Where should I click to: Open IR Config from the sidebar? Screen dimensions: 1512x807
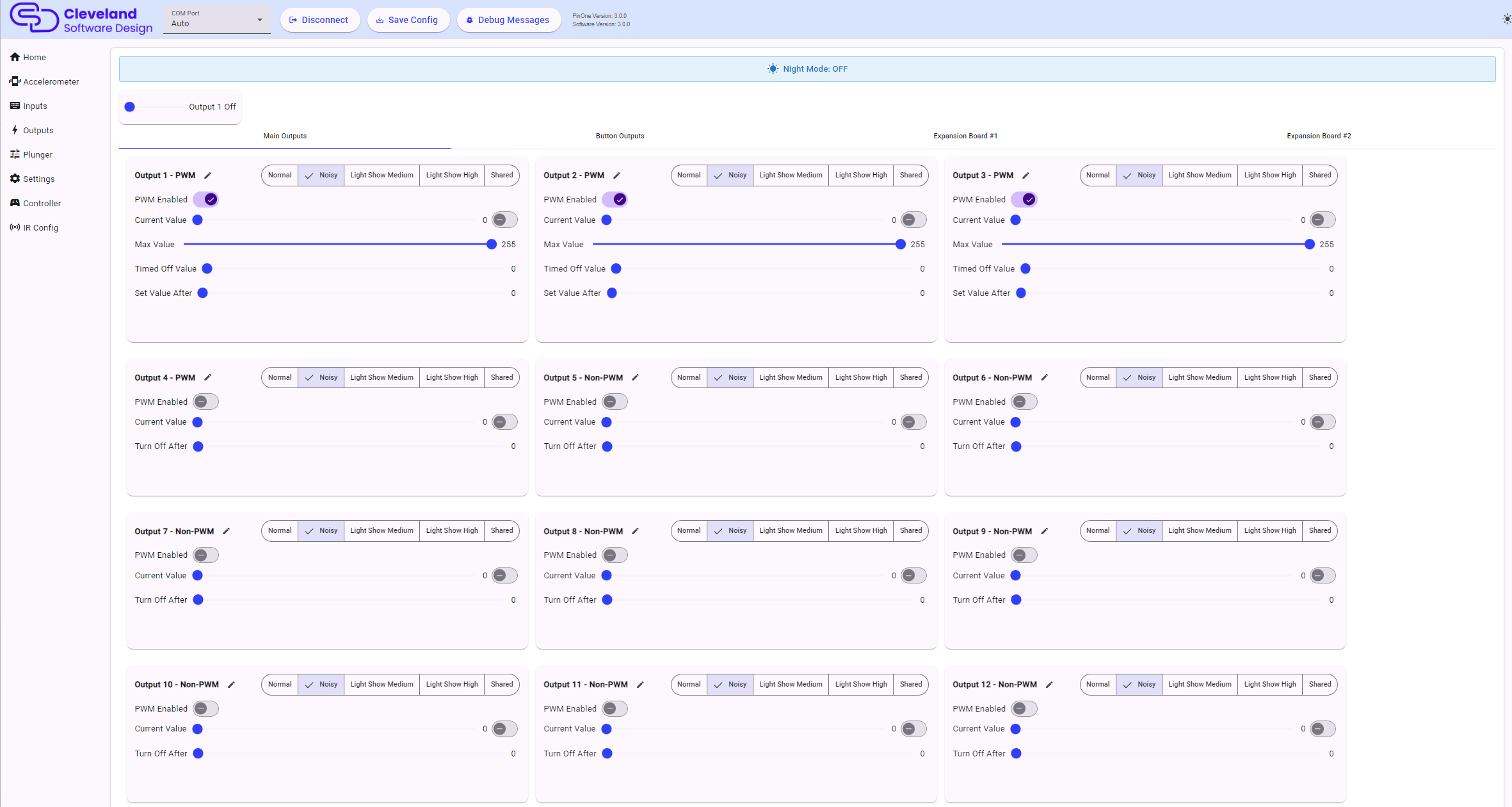(x=34, y=227)
